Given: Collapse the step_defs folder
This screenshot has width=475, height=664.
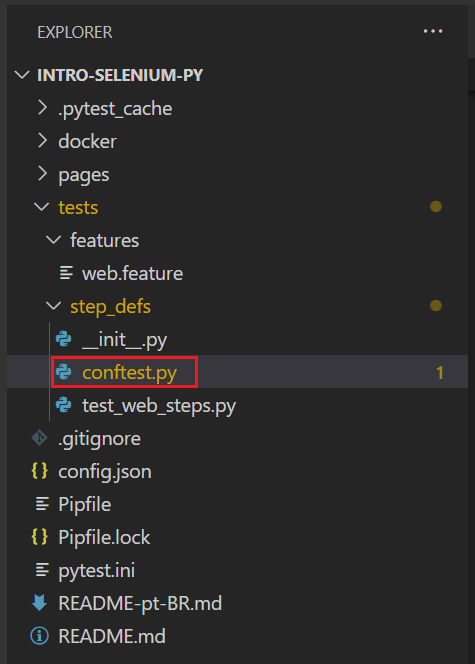Looking at the screenshot, I should coord(110,306).
